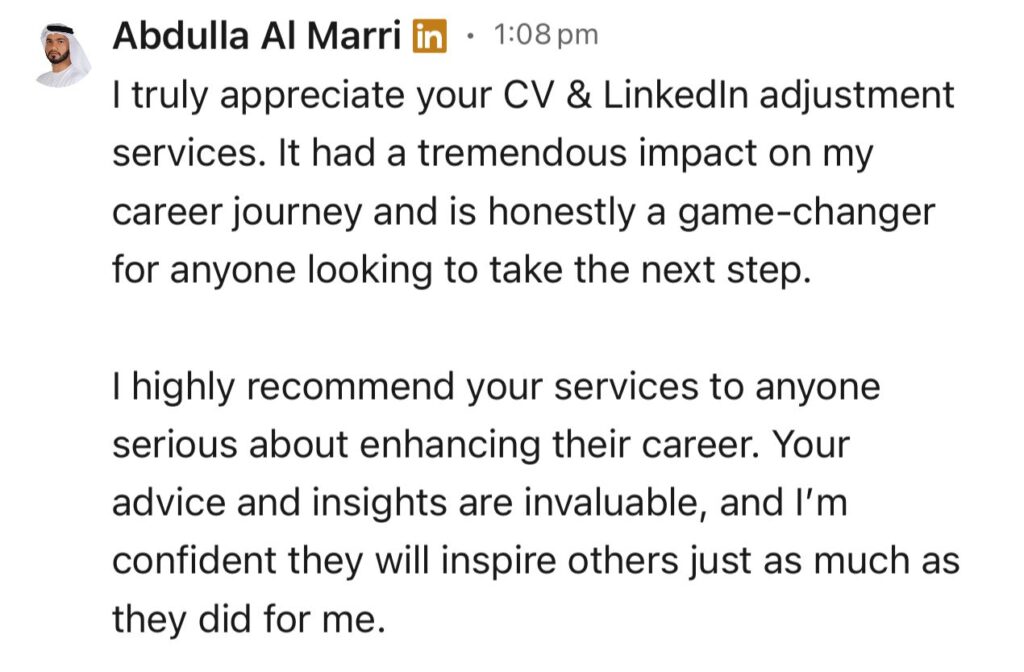Click the "CV &" text in the first line
The width and height of the screenshot is (1024, 672).
click(548, 95)
